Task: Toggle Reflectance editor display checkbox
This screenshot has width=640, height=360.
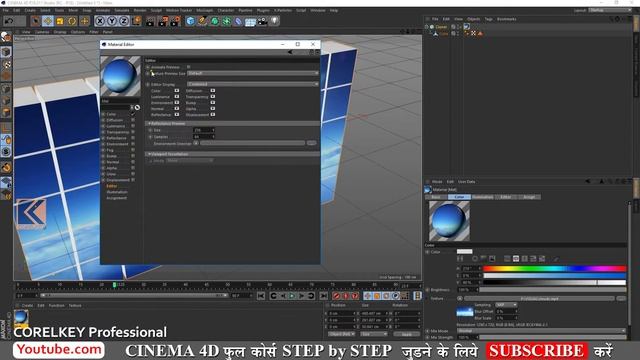Action: (x=177, y=115)
